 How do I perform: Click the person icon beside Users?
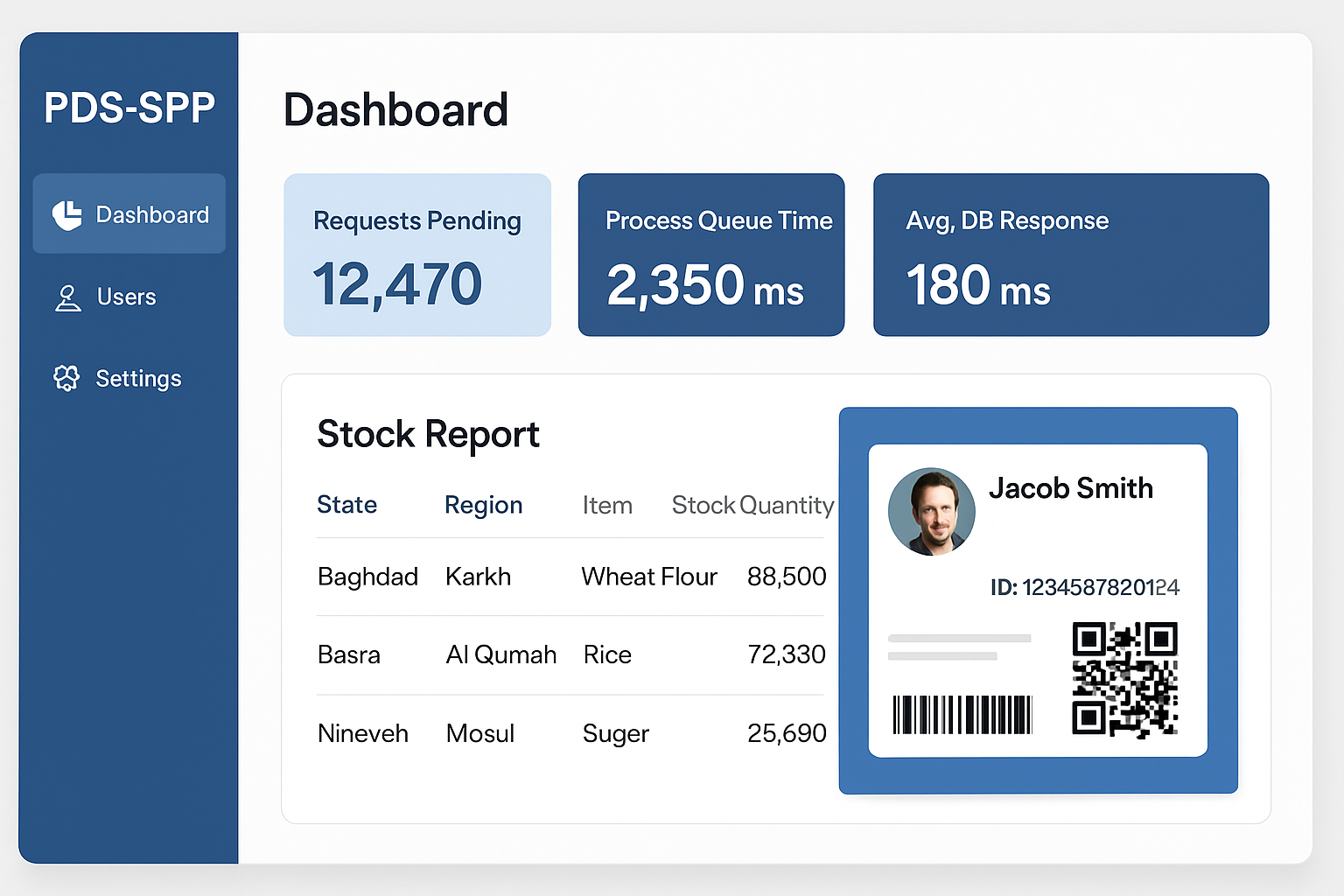67,297
